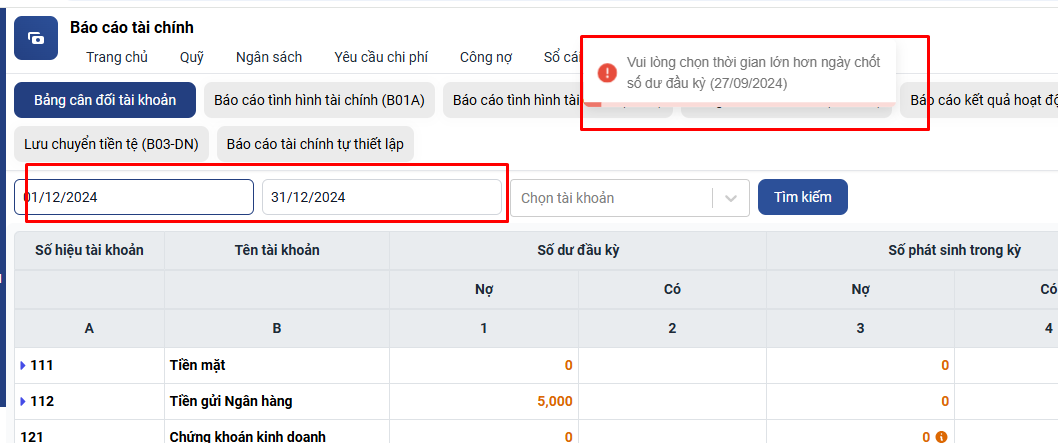Expand account 111 Tiền mặt row
This screenshot has width=1058, height=443.
click(23, 366)
